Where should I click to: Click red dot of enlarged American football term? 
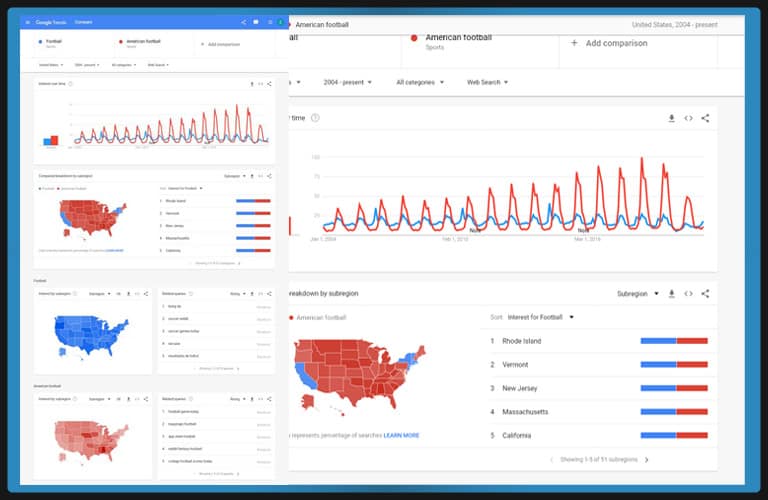414,38
